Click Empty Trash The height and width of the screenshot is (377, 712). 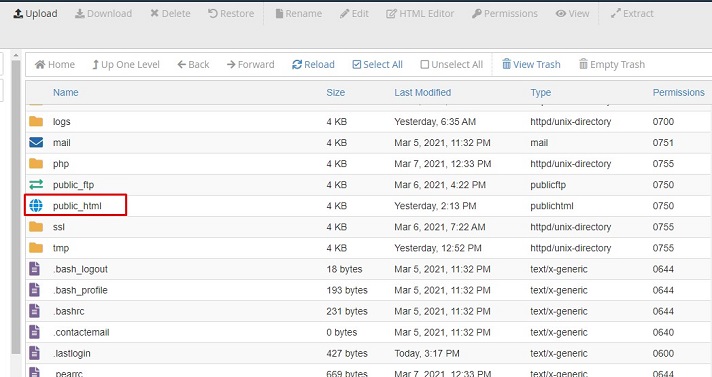coord(612,64)
